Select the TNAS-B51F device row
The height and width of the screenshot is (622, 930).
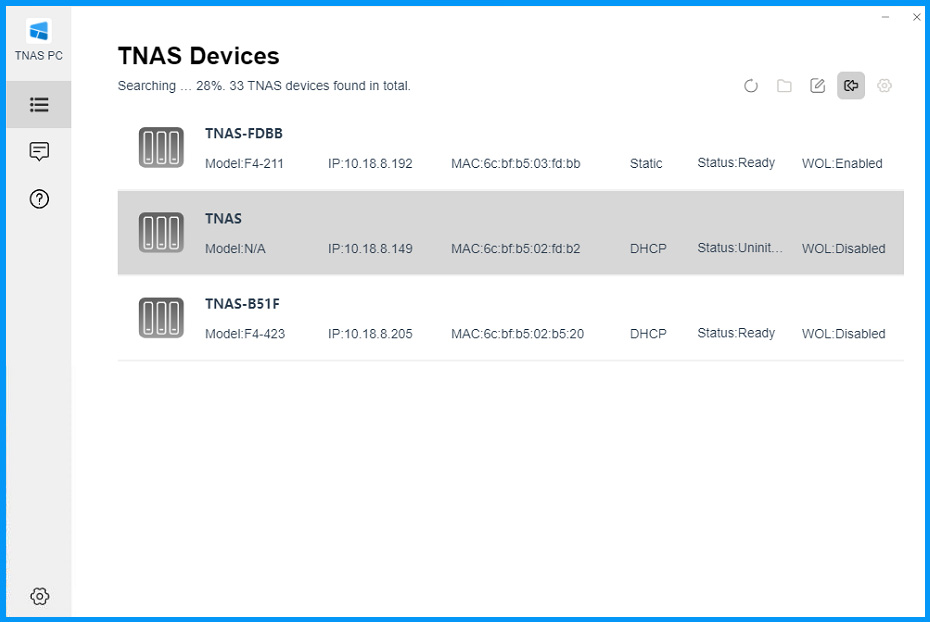point(511,318)
